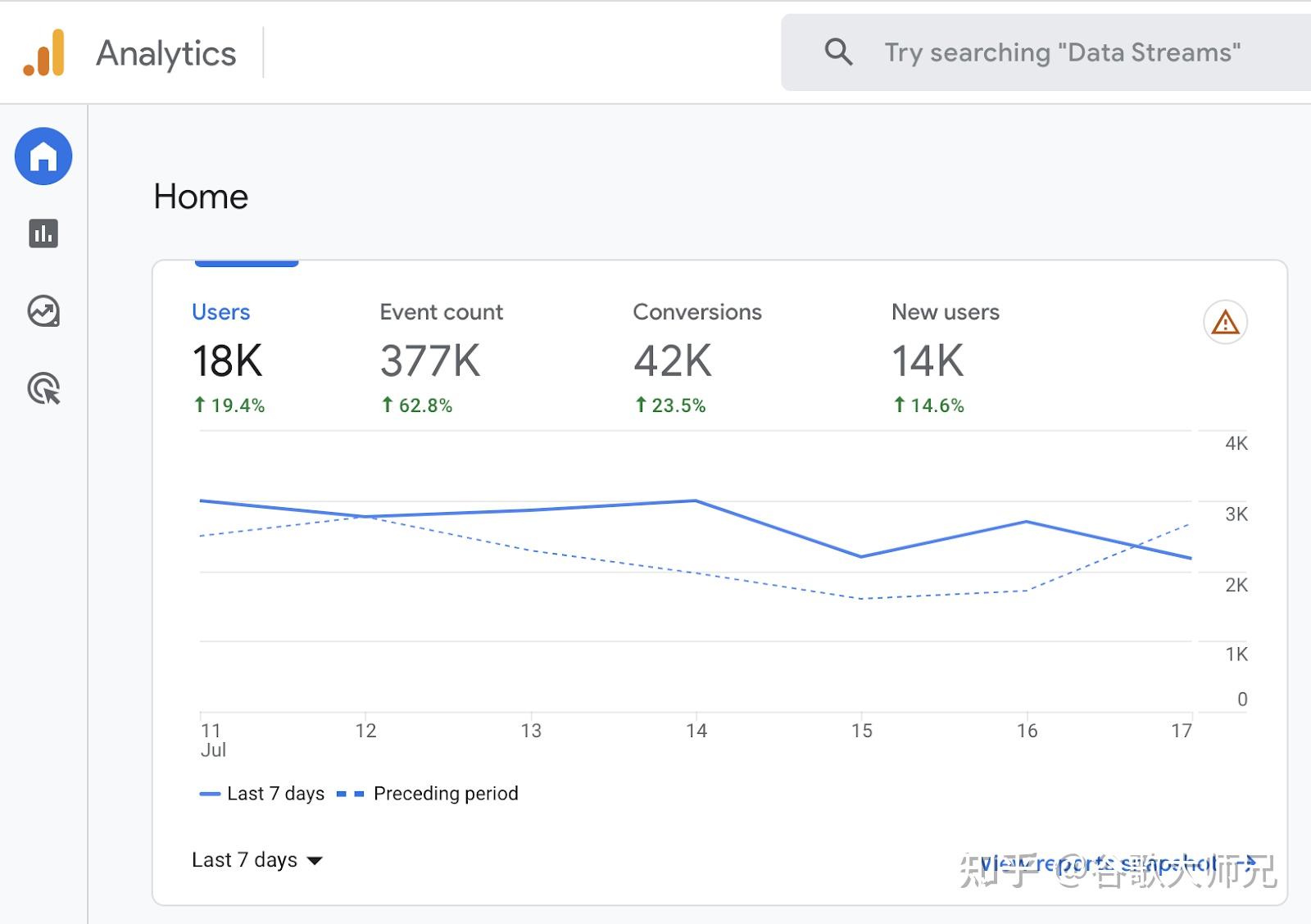Click the Preceding period legend entry

[x=428, y=794]
